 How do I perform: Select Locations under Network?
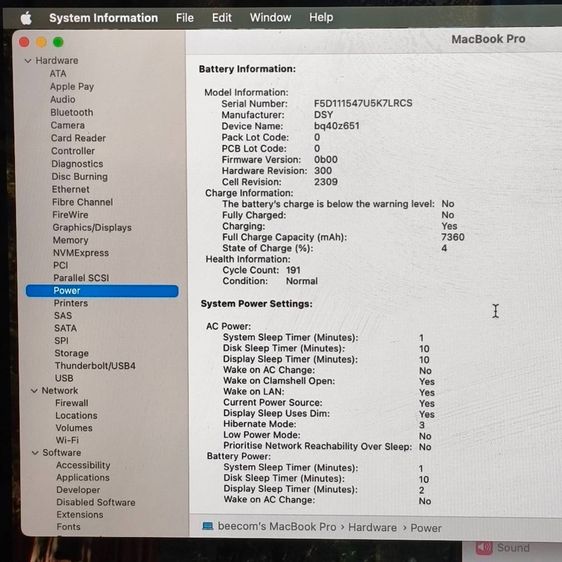(76, 416)
